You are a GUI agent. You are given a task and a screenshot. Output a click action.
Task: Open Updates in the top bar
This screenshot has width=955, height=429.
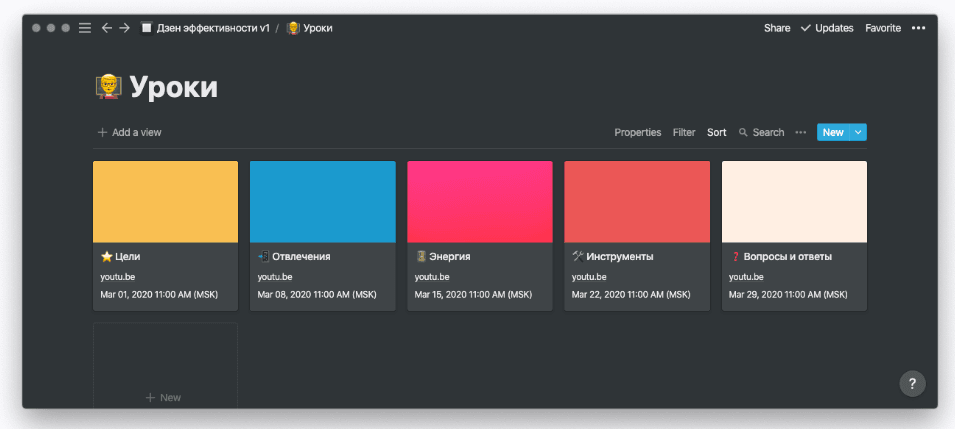[834, 28]
